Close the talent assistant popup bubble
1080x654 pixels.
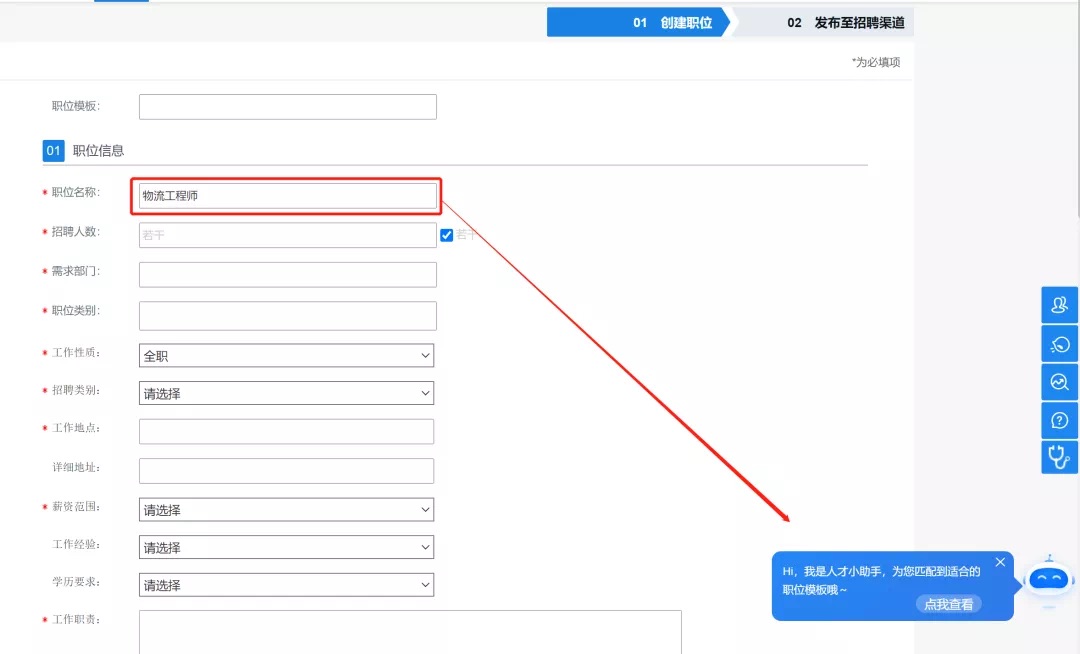(x=1000, y=562)
